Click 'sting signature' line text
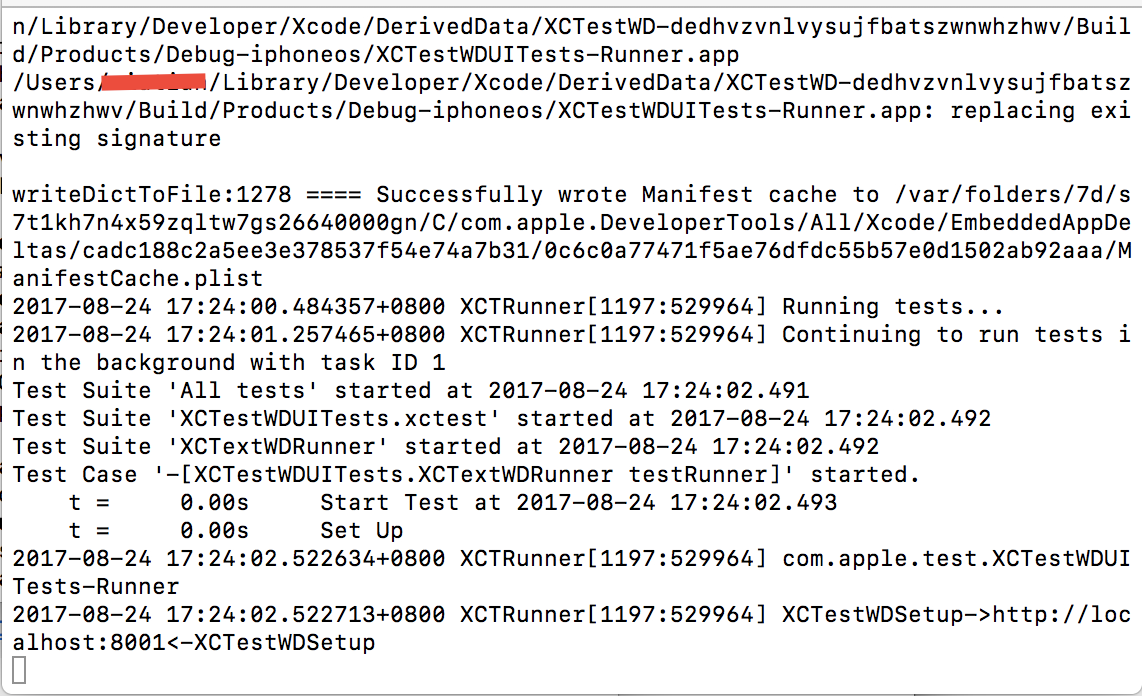Viewport: 1142px width, 696px height. pyautogui.click(x=117, y=138)
